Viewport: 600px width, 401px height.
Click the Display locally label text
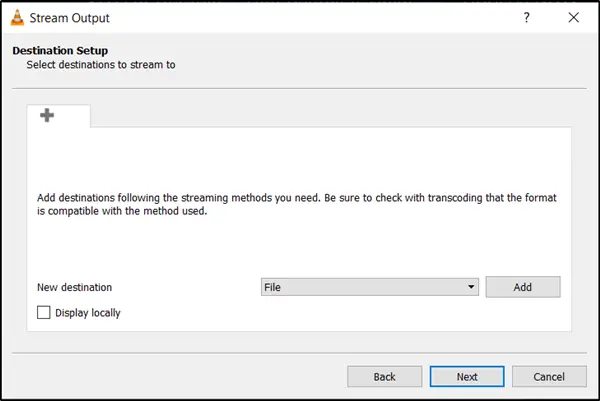(x=88, y=313)
